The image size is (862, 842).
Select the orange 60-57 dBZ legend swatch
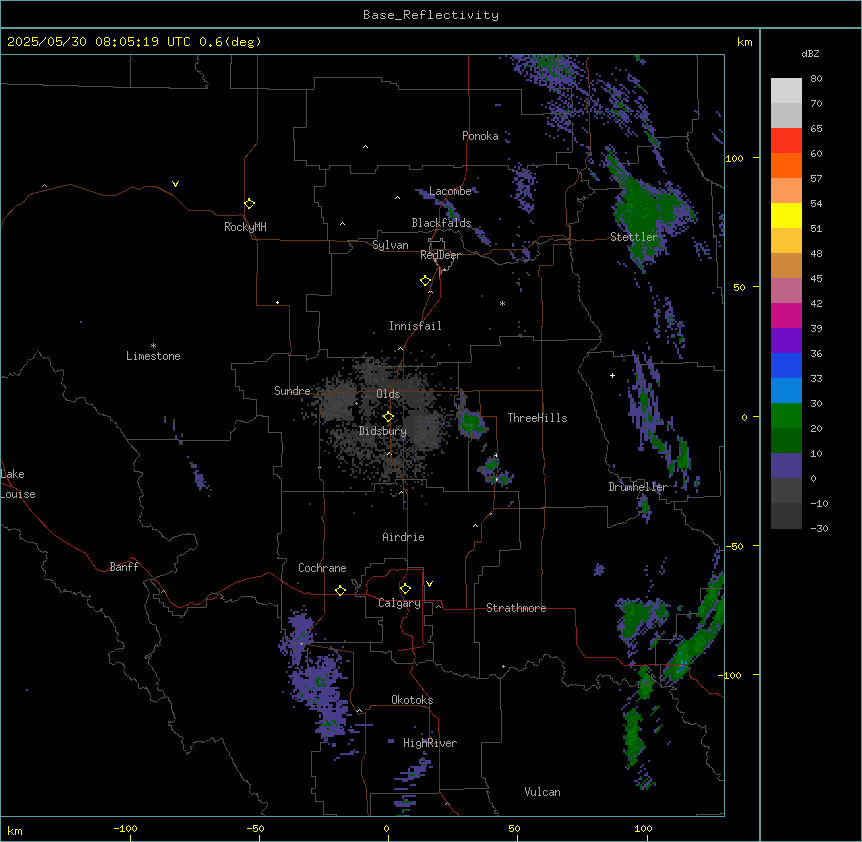point(786,165)
